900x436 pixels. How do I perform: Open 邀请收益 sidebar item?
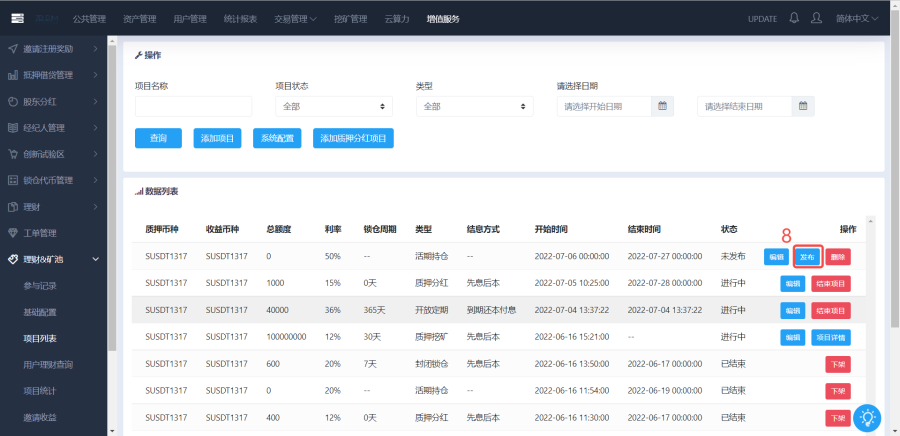[x=40, y=417]
